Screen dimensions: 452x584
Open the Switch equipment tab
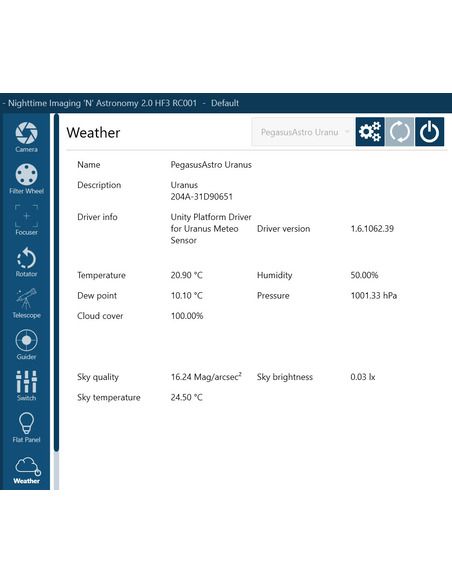pyautogui.click(x=26, y=386)
